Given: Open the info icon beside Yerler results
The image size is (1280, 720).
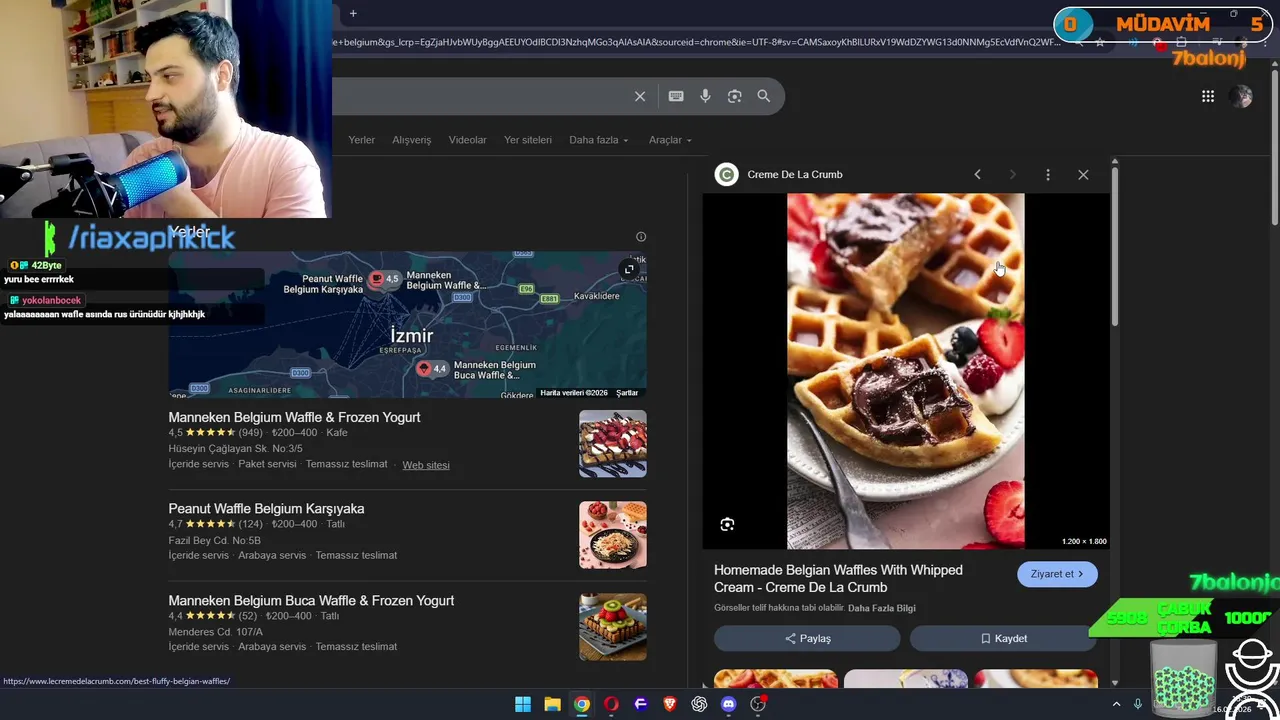Looking at the screenshot, I should (x=641, y=237).
